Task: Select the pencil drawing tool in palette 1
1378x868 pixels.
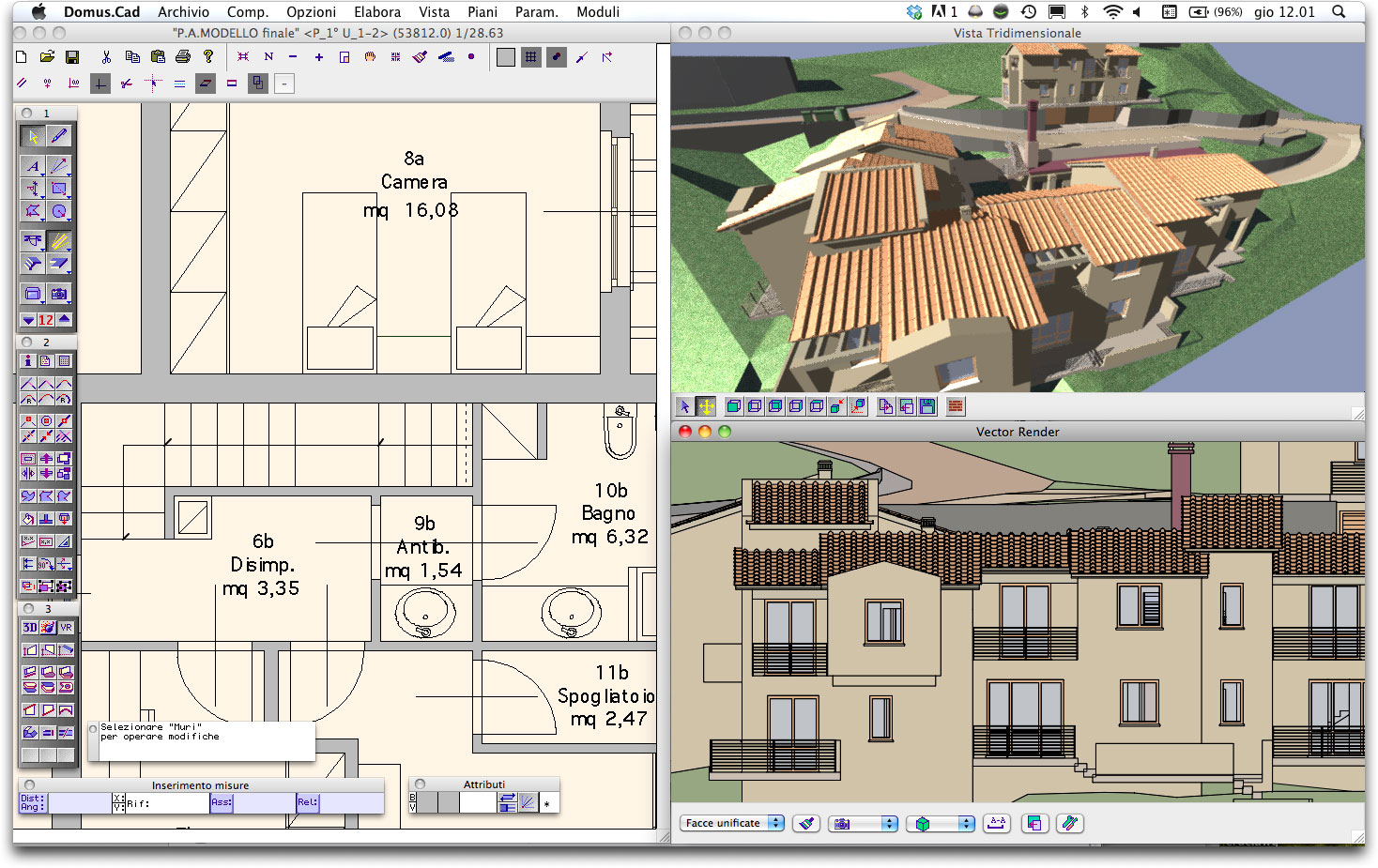Action: 59,136
